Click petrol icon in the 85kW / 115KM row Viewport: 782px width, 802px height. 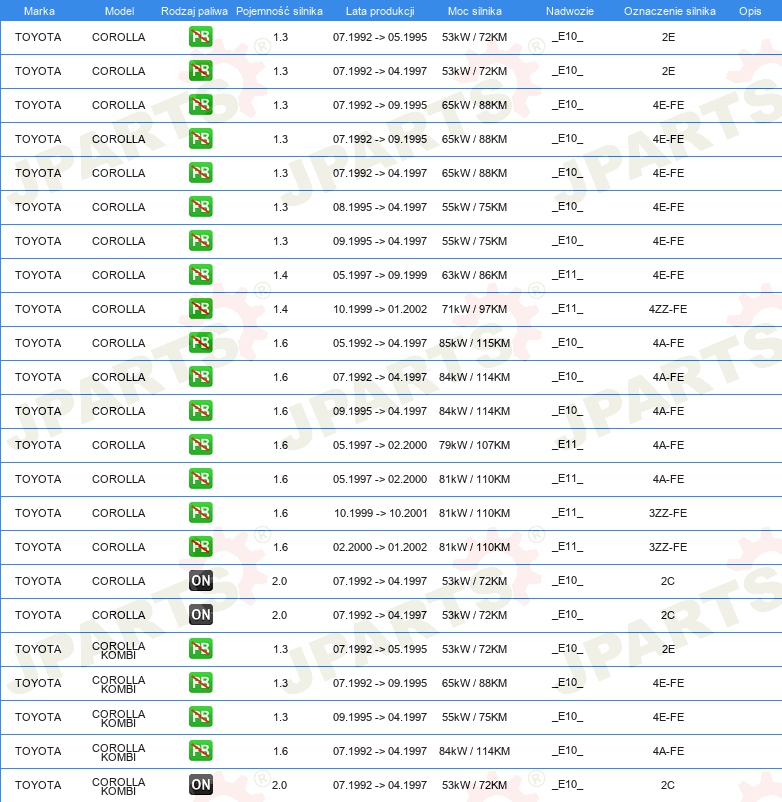[200, 343]
